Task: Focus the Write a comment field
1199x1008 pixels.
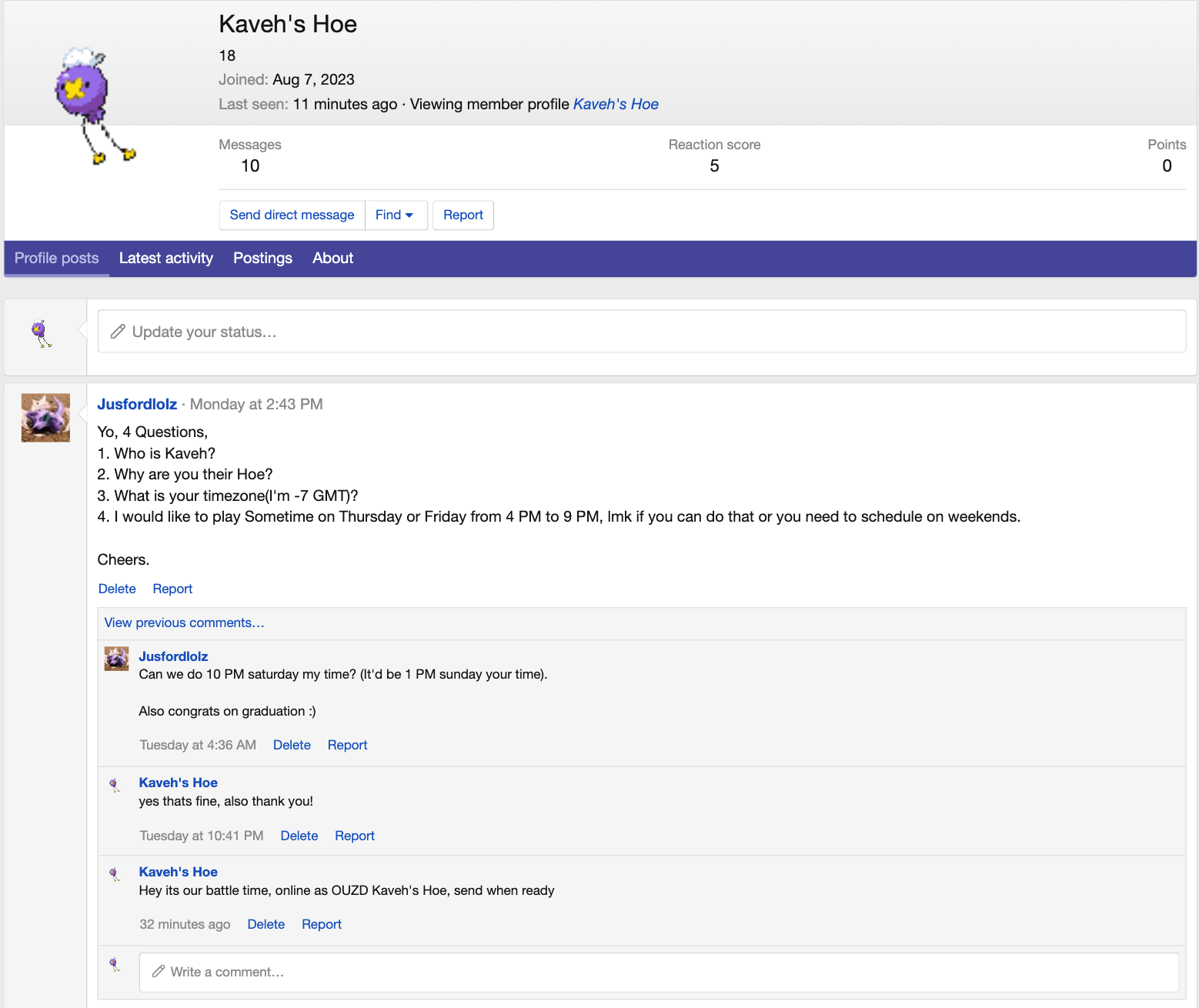Action: 659,973
